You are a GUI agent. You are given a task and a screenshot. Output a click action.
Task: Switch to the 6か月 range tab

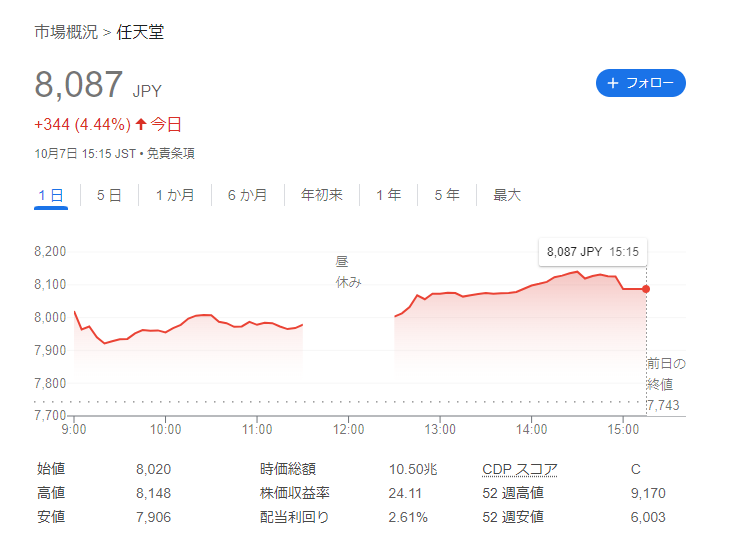coord(248,195)
